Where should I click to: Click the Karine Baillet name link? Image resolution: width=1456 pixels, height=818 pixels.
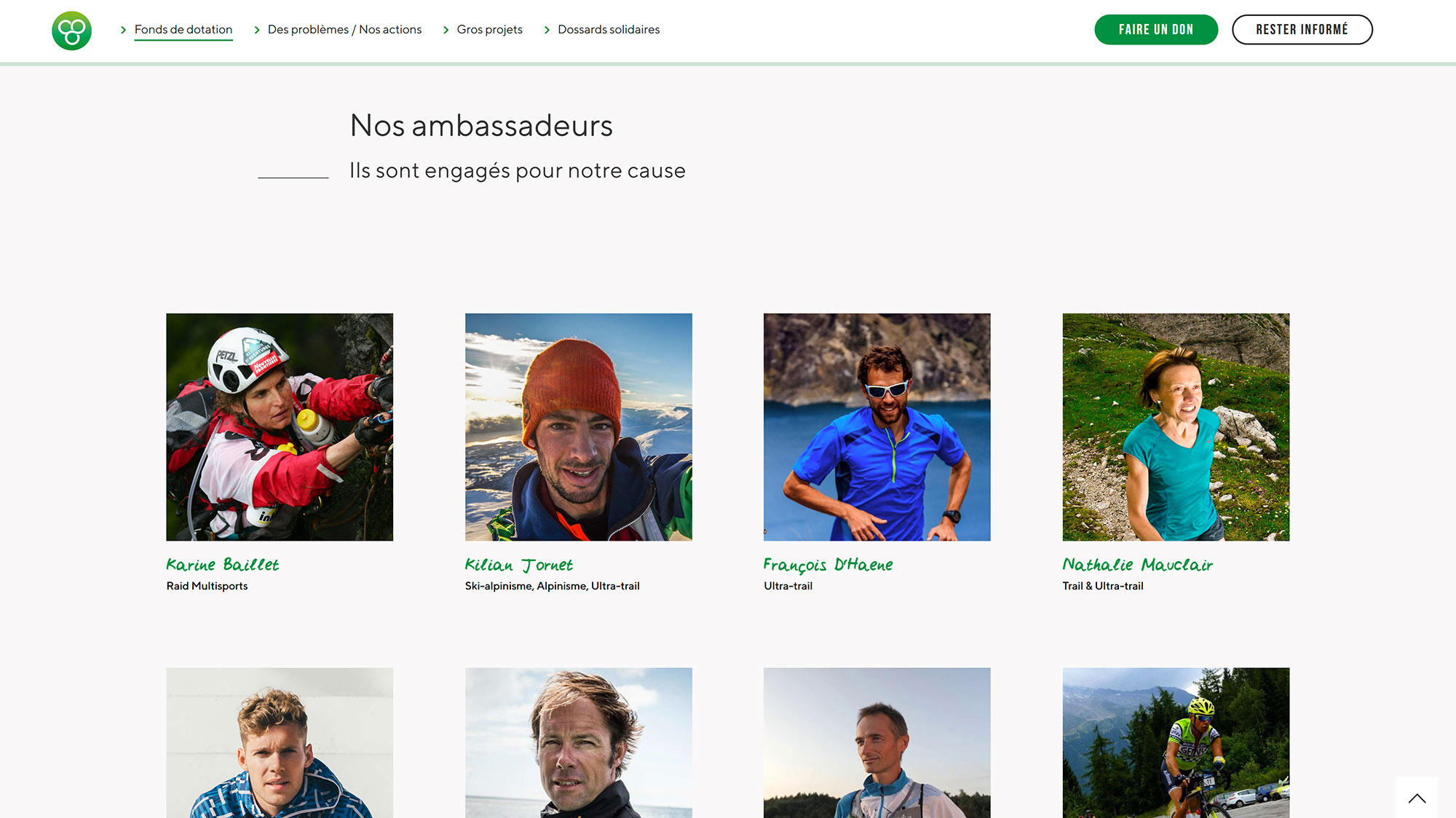point(223,565)
